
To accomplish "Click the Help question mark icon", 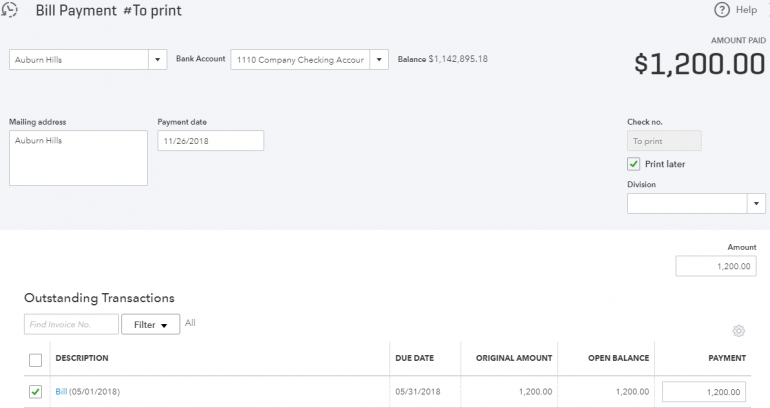I will [722, 10].
